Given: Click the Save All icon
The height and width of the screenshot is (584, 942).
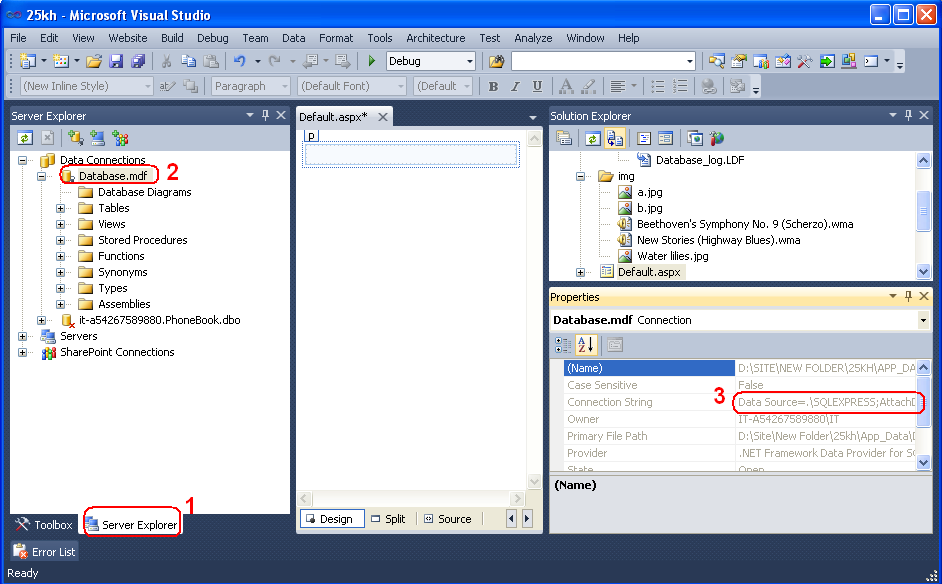Looking at the screenshot, I should 138,61.
